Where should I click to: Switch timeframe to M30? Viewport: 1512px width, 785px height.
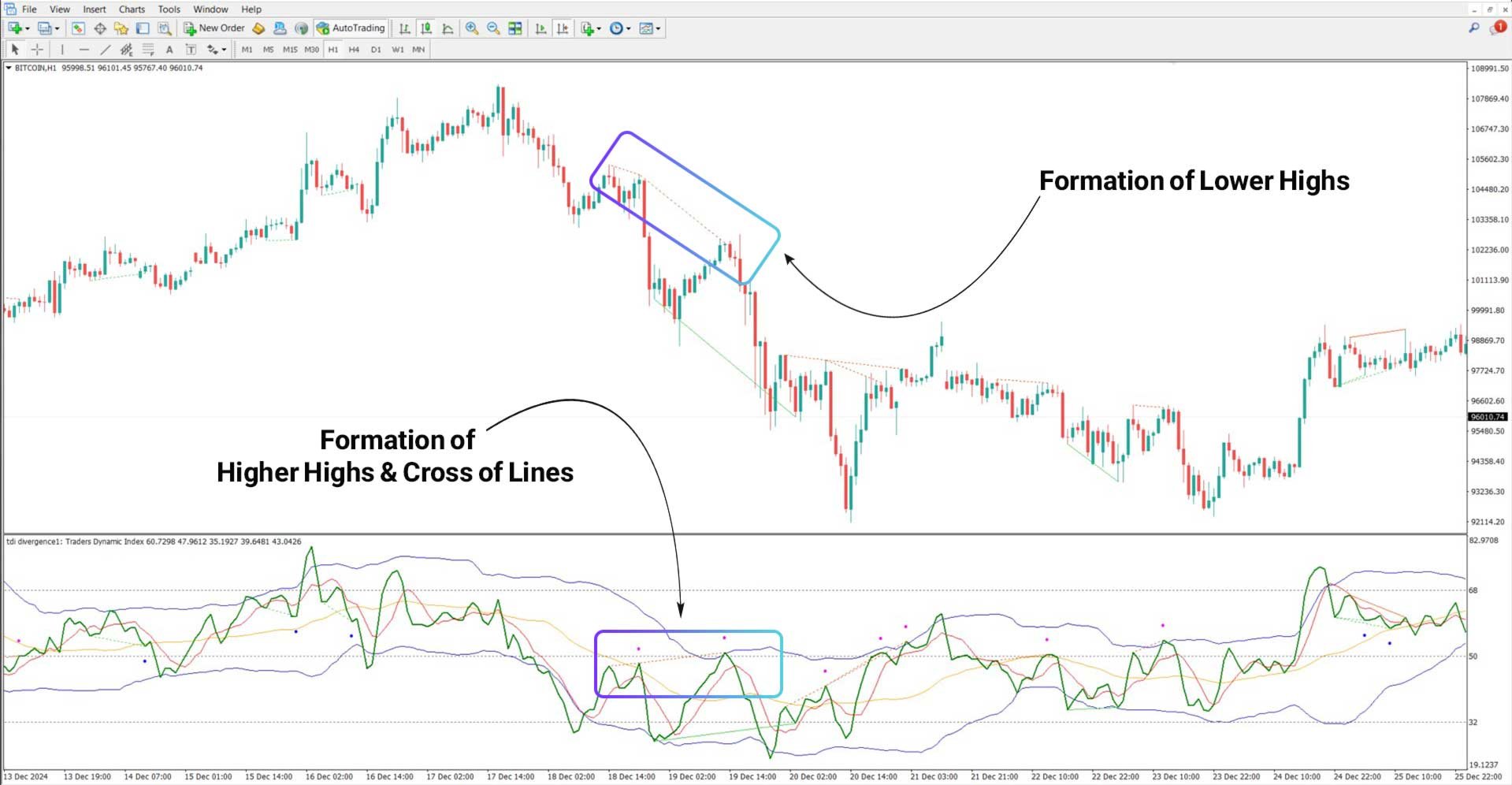point(312,50)
